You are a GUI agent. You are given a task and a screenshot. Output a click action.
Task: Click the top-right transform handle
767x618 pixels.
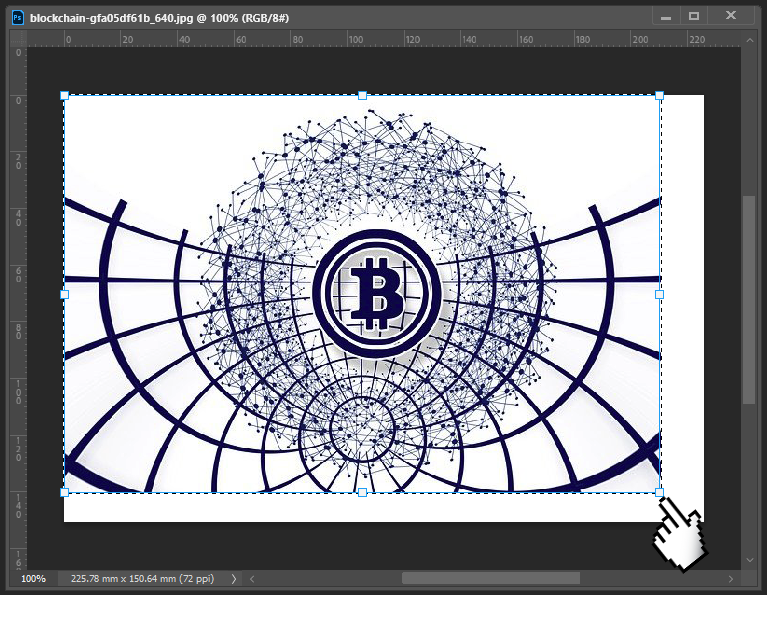click(x=659, y=95)
